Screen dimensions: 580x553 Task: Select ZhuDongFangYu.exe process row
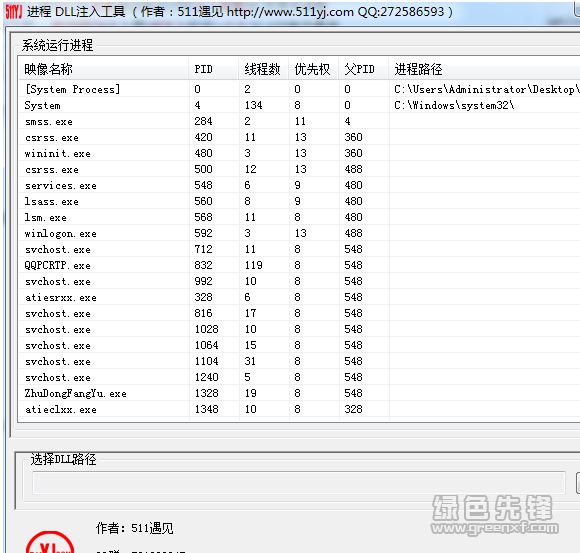click(300, 393)
